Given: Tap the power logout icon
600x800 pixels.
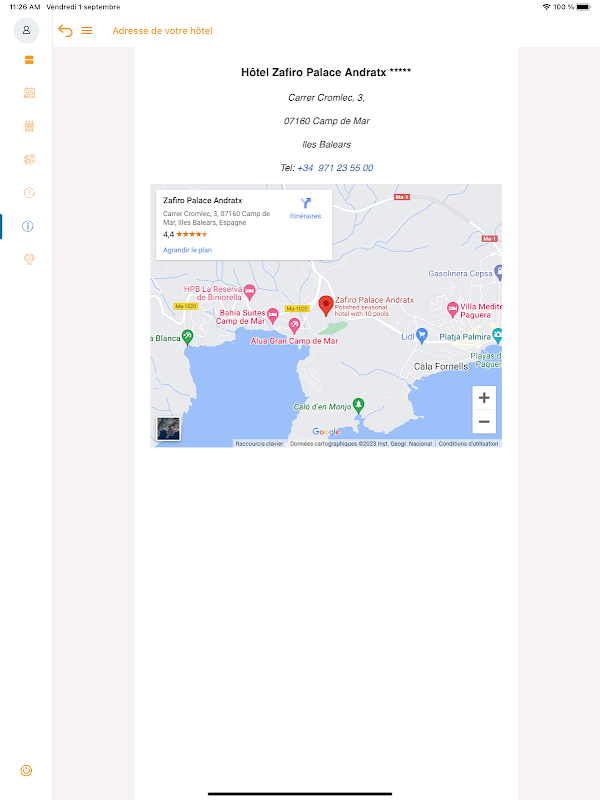Looking at the screenshot, I should click(26, 770).
